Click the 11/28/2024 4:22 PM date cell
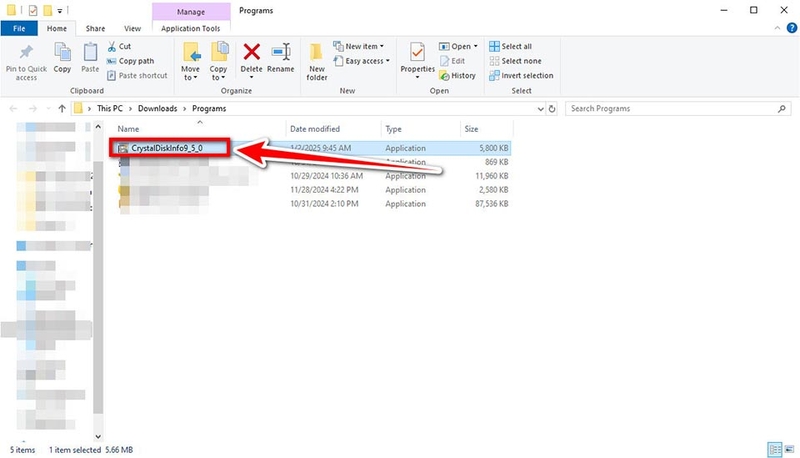Image resolution: width=800 pixels, height=458 pixels. (x=324, y=190)
